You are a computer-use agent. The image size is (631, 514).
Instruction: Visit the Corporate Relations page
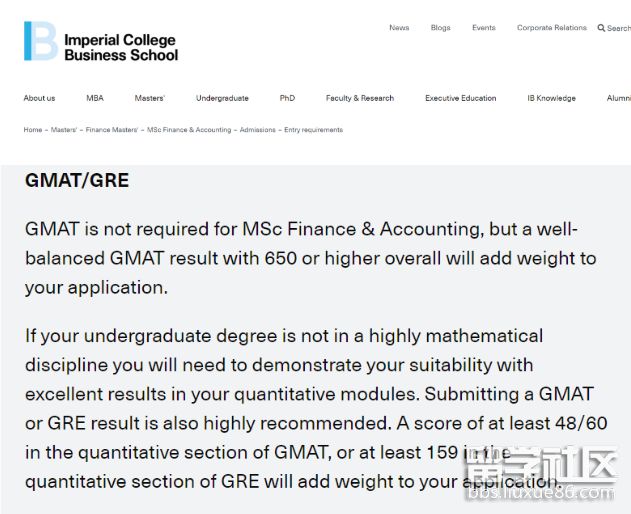pyautogui.click(x=551, y=28)
